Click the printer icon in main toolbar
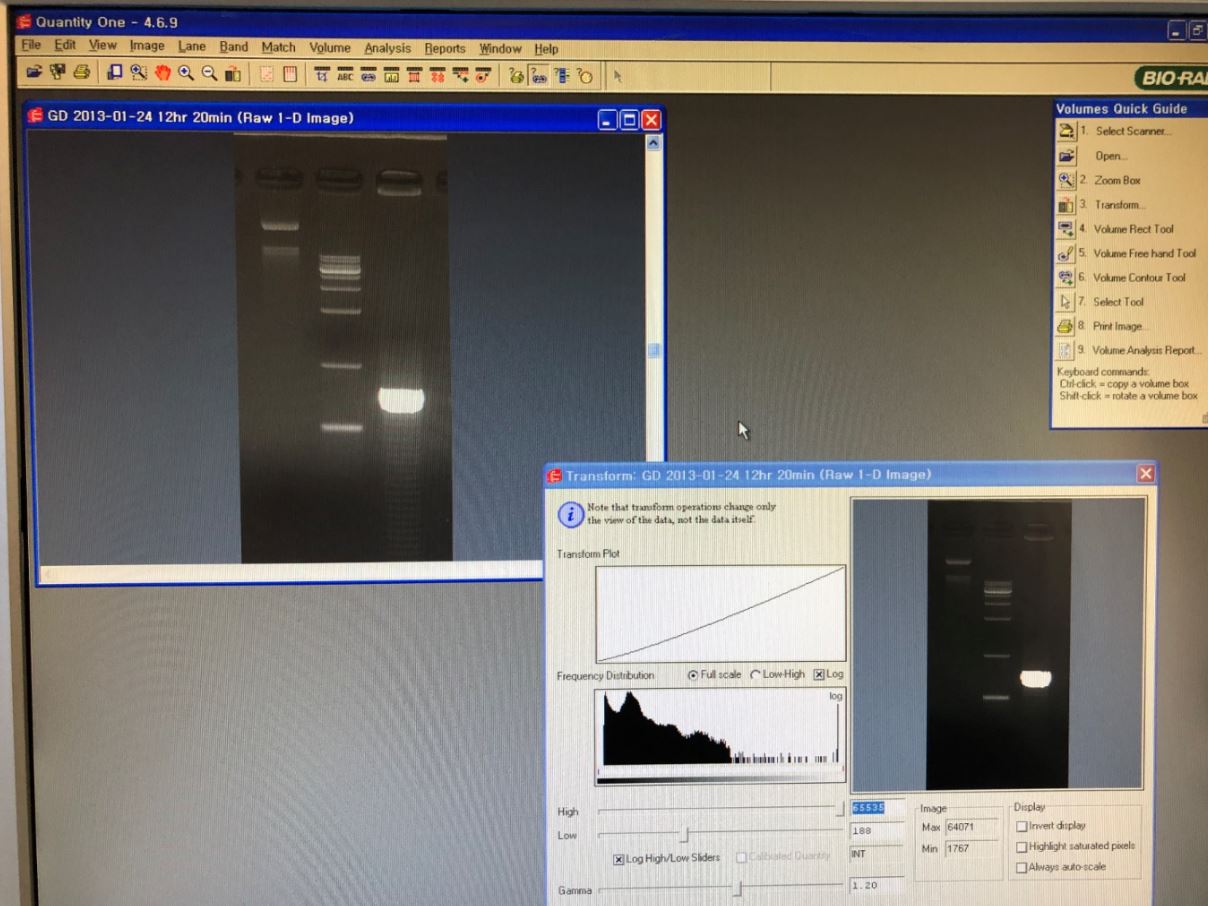The width and height of the screenshot is (1208, 906). pos(81,73)
